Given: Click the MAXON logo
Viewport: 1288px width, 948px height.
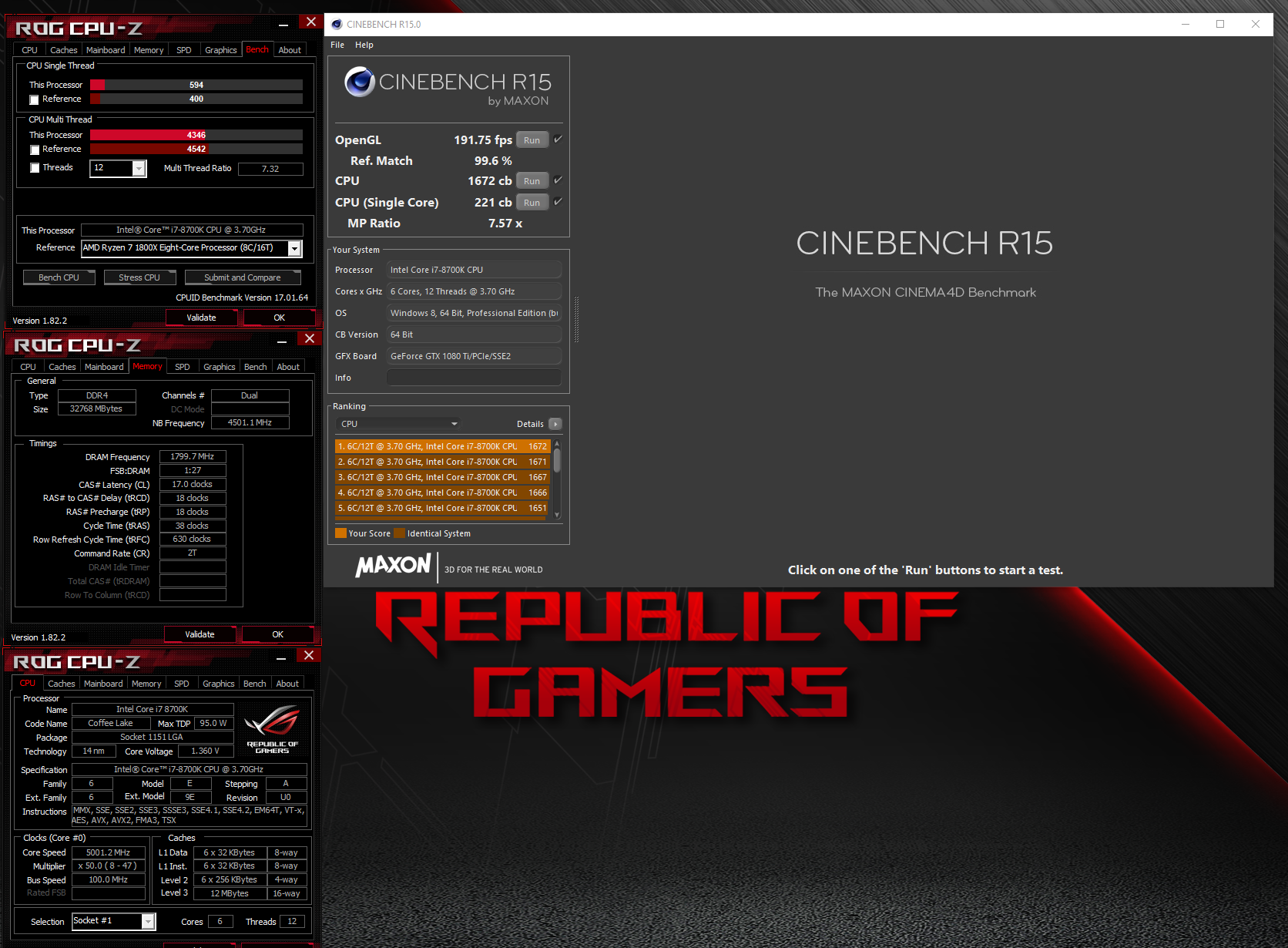Looking at the screenshot, I should (x=393, y=566).
